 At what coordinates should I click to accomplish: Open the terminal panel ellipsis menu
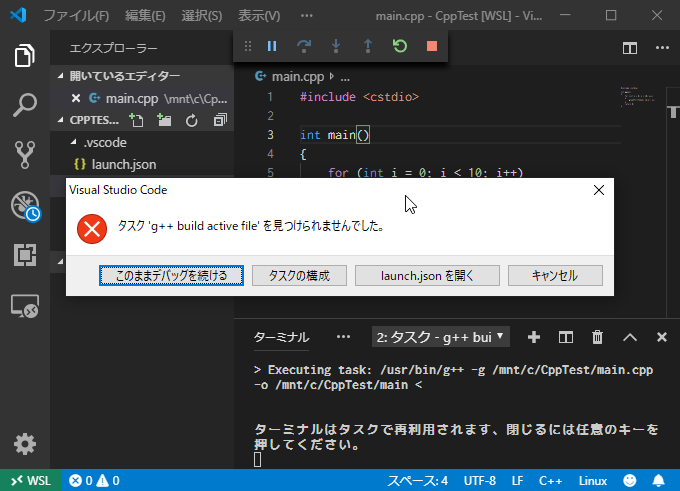(x=343, y=337)
